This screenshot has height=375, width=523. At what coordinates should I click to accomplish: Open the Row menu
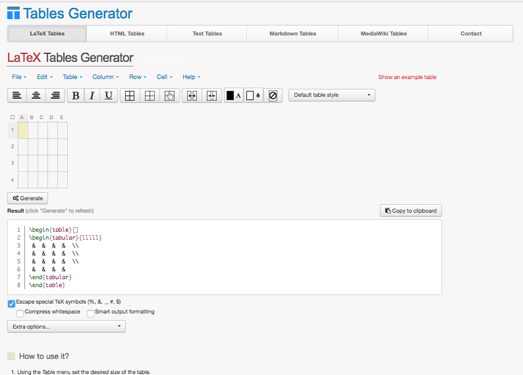(137, 77)
